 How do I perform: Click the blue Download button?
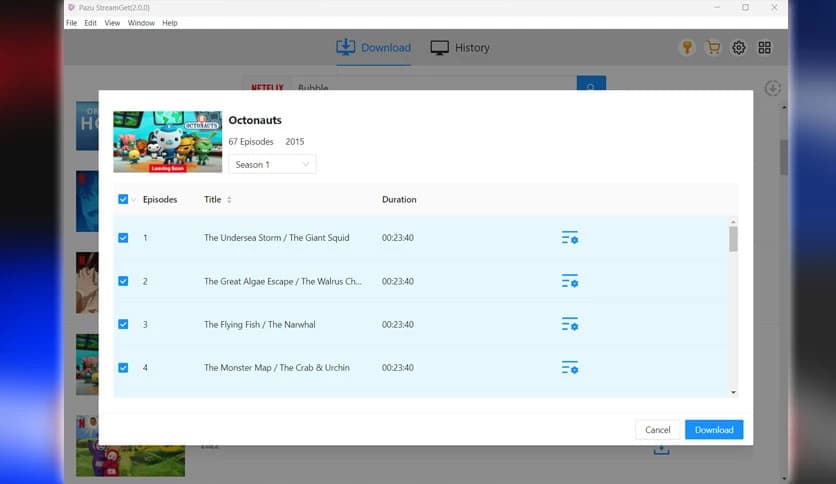pos(714,430)
